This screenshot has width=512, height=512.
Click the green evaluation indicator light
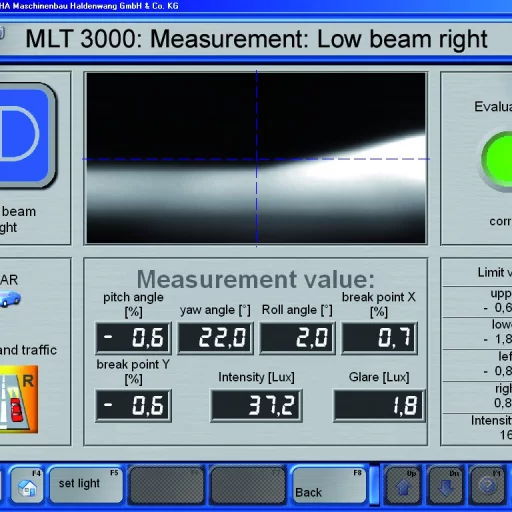pyautogui.click(x=497, y=160)
